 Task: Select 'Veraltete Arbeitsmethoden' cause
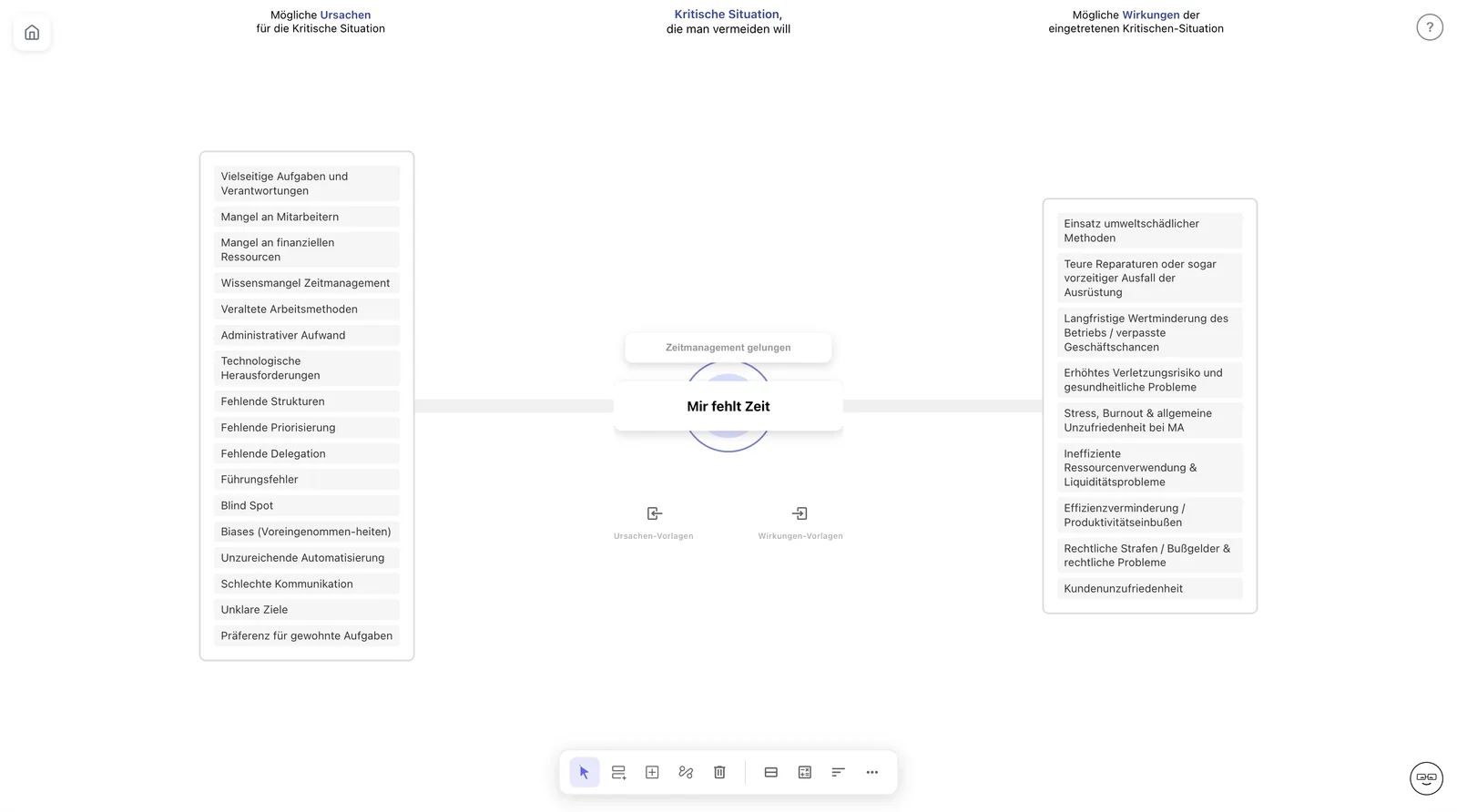tap(307, 310)
